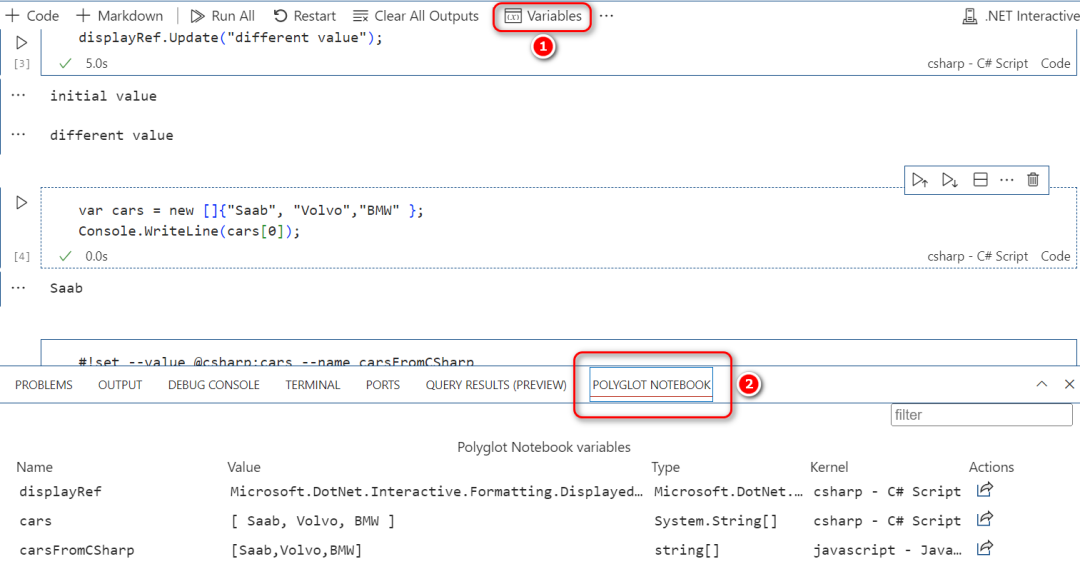
Task: Run the displayRef.Update cell
Action: click(21, 43)
